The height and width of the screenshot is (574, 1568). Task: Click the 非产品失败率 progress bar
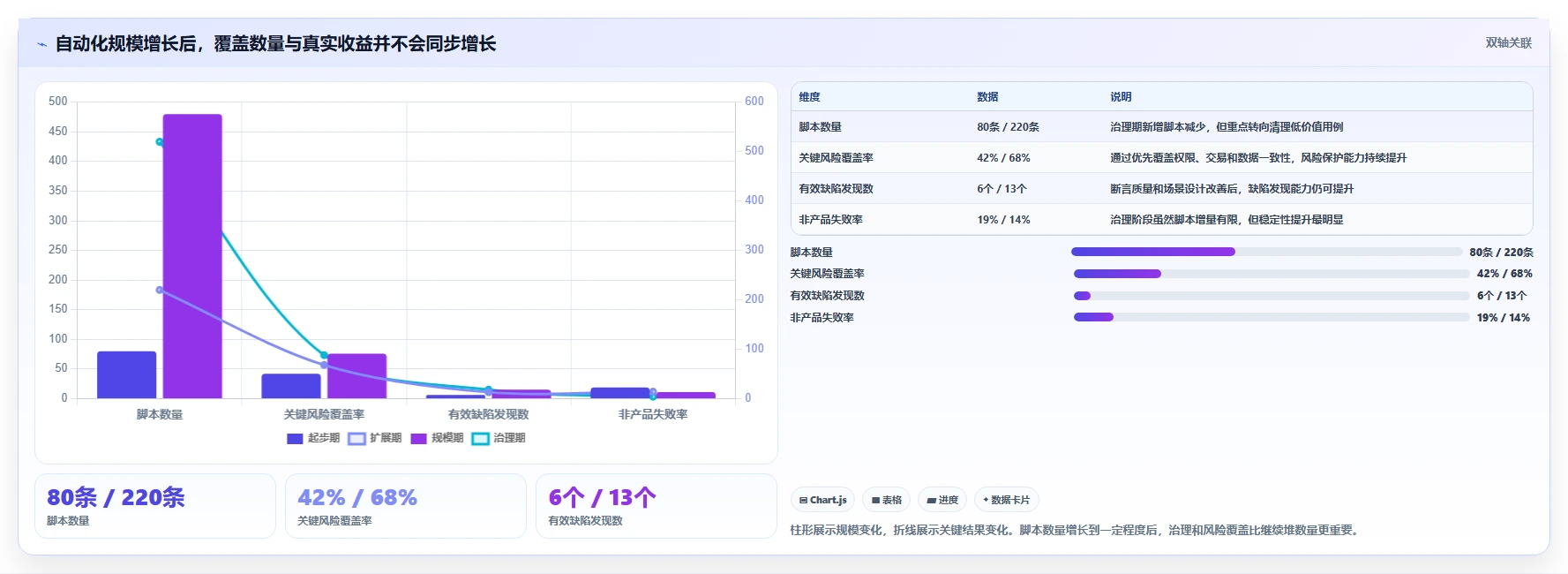(x=1272, y=317)
